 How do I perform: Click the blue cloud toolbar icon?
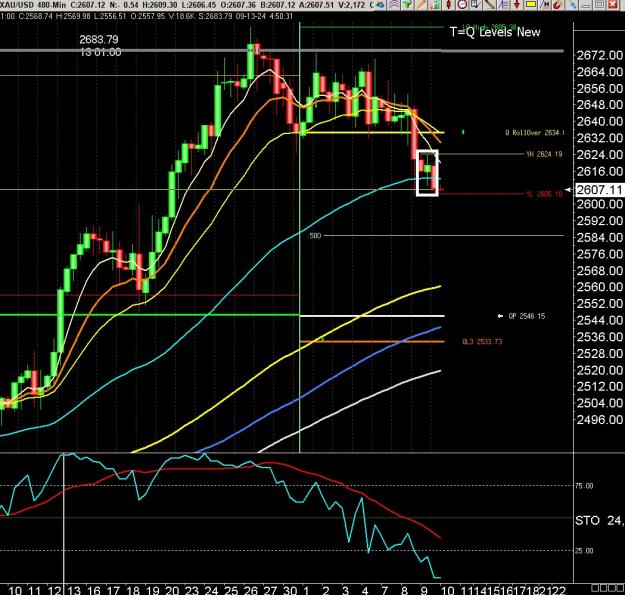(x=380, y=5)
